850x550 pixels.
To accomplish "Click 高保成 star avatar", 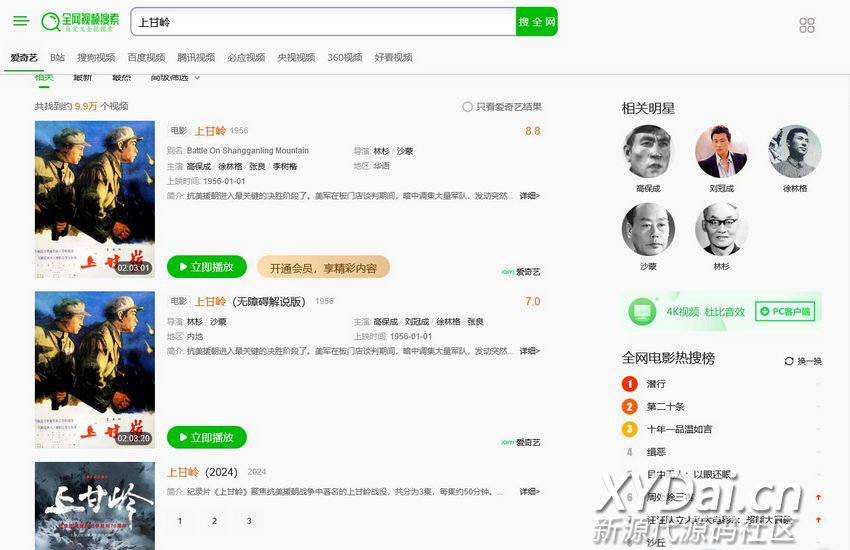I will [648, 152].
